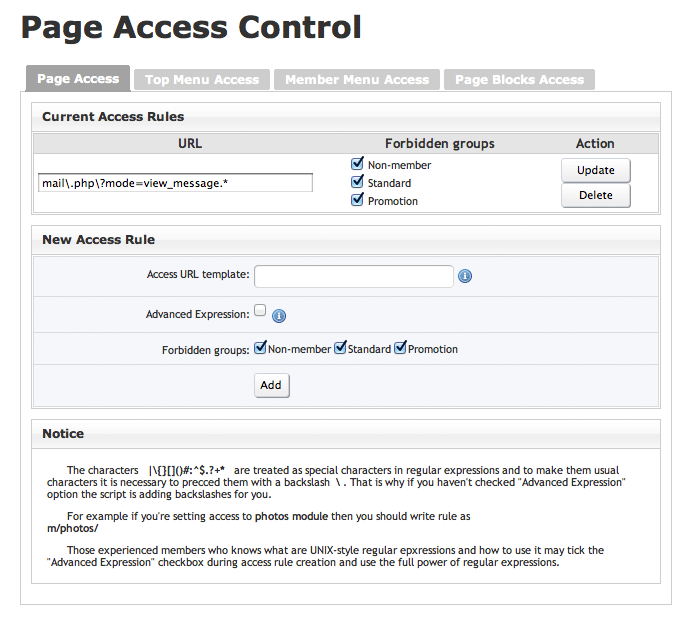Toggle Promotion in New Access Rule
Screen dimensions: 689x621
[400, 348]
